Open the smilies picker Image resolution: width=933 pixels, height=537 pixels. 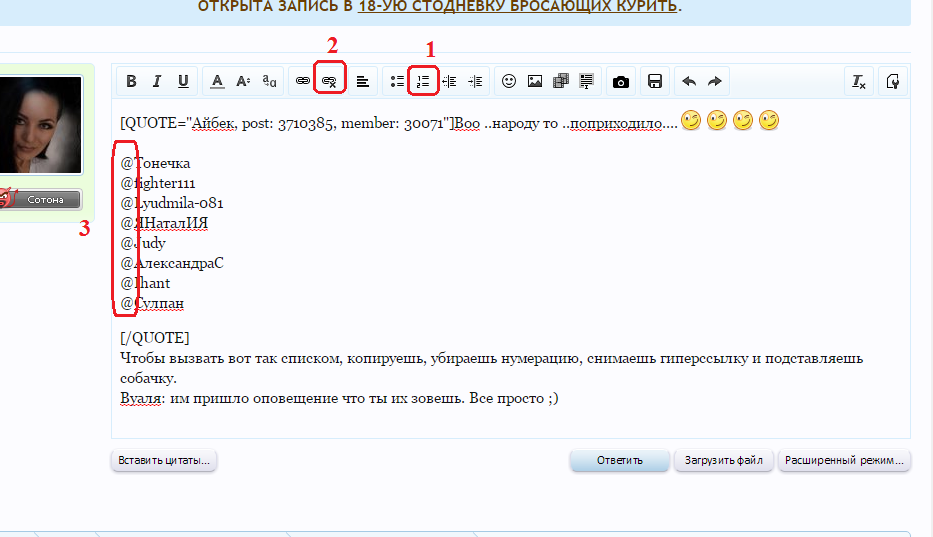click(509, 82)
